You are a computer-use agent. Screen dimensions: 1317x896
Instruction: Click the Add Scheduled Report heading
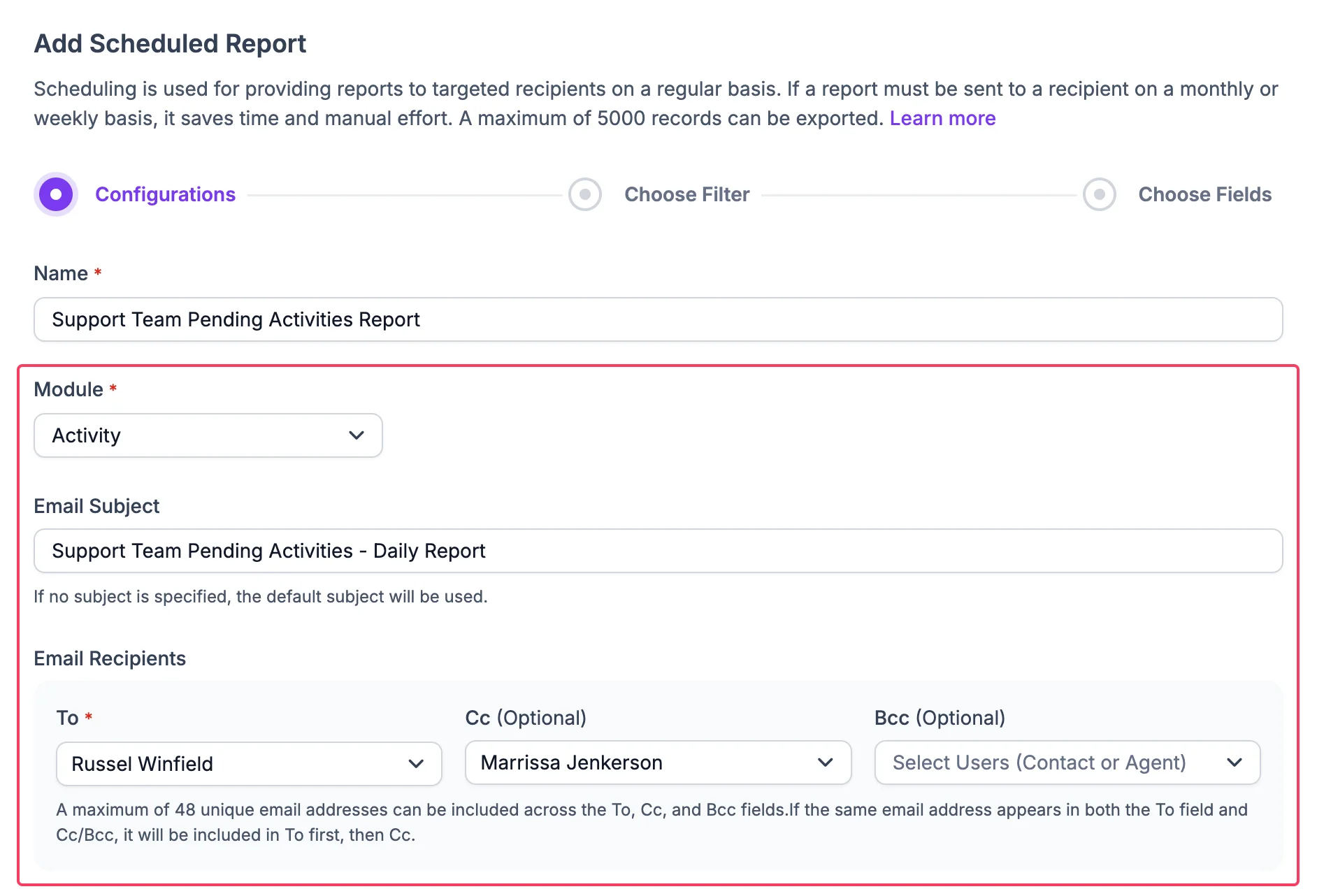point(170,43)
